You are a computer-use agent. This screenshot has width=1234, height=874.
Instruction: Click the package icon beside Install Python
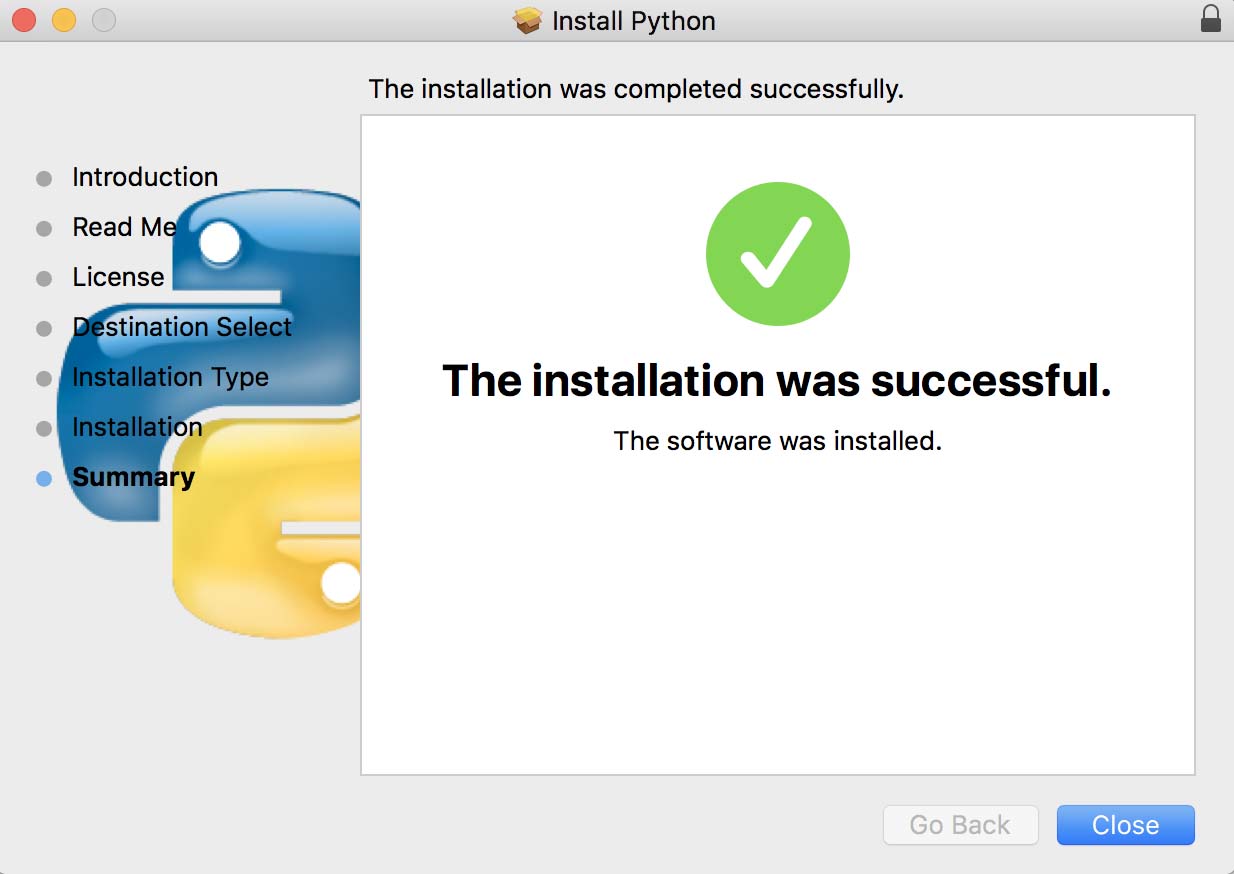[527, 20]
